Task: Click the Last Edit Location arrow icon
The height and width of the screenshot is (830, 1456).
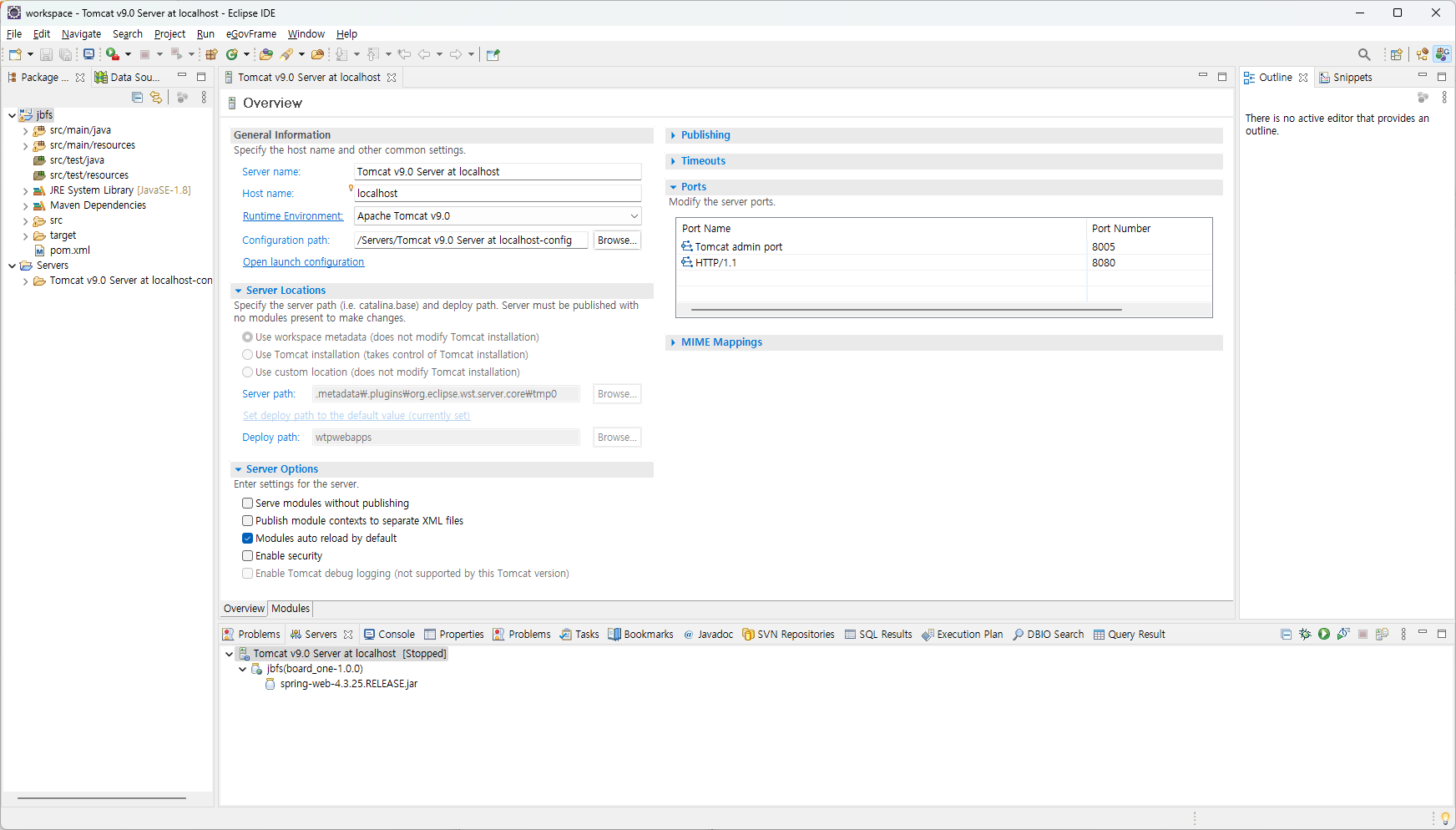Action: click(404, 54)
